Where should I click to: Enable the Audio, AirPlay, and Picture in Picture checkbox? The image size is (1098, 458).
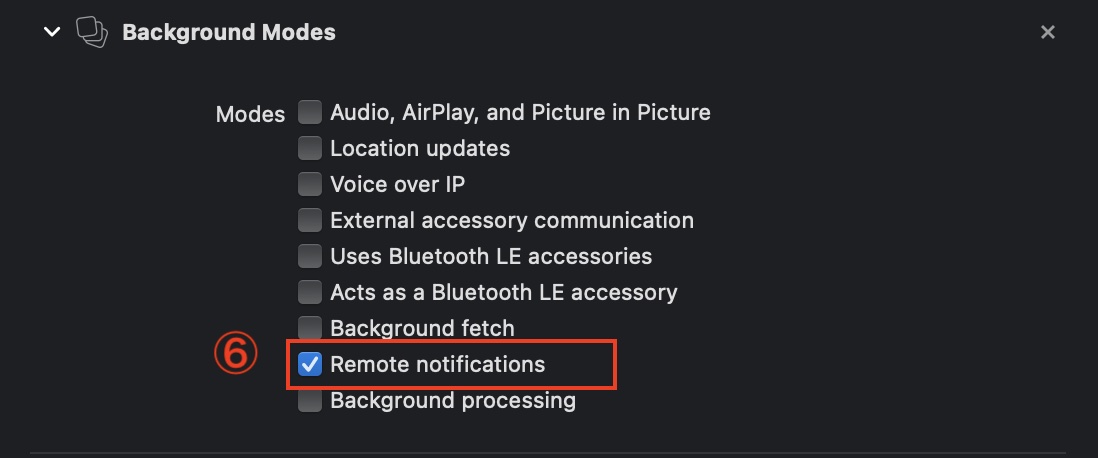tap(310, 112)
